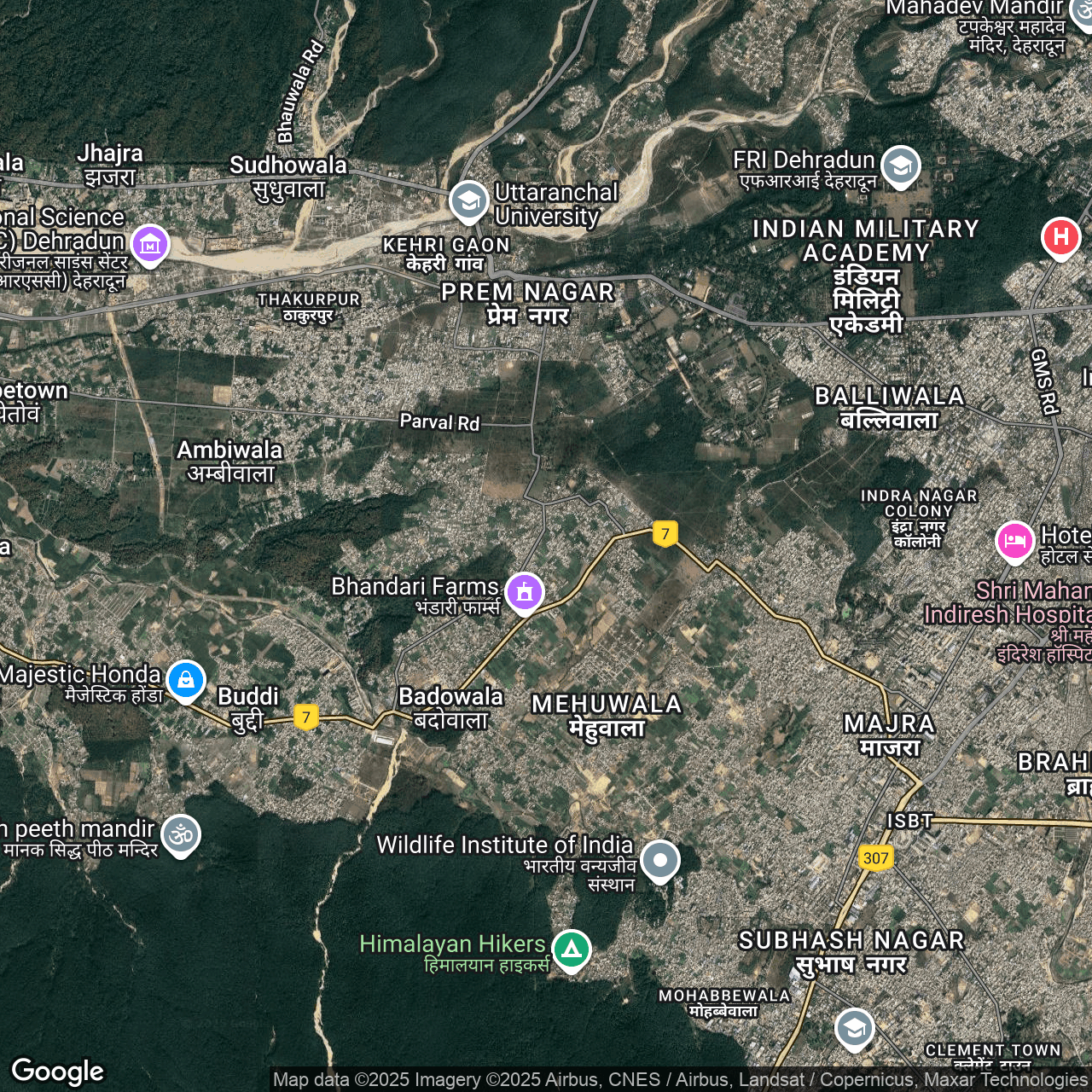Viewport: 1092px width, 1092px height.
Task: Click the Uttaranchal University marker icon
Action: pyautogui.click(x=468, y=201)
